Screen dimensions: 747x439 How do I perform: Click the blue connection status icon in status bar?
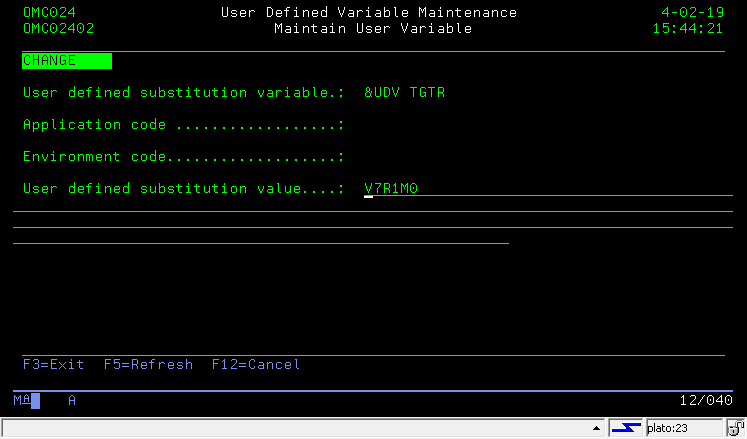pyautogui.click(x=625, y=429)
